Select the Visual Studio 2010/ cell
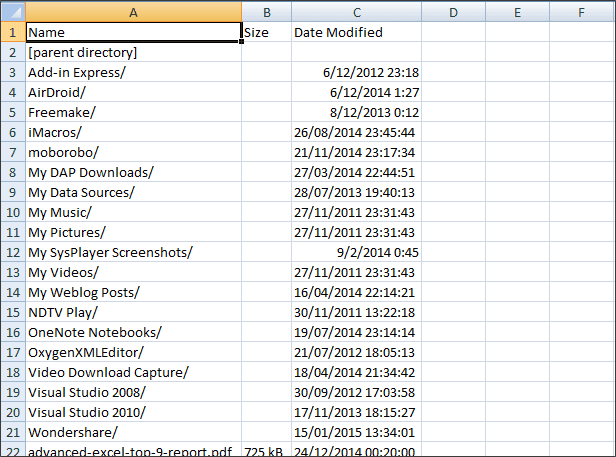Image resolution: width=616 pixels, height=457 pixels. [133, 412]
